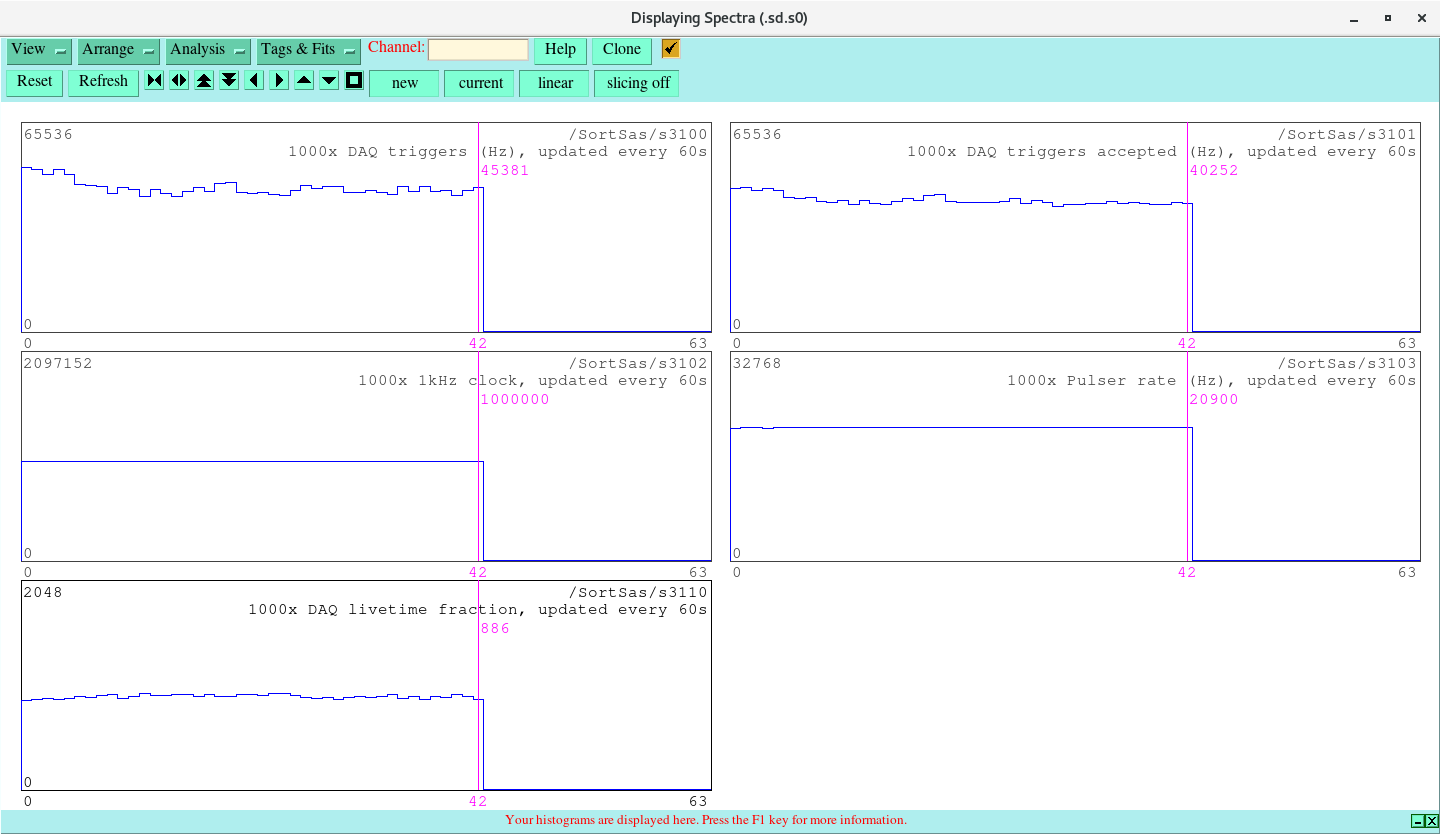Click the single up-arrow shift icon
Screen dimensions: 1440x834
(x=303, y=80)
